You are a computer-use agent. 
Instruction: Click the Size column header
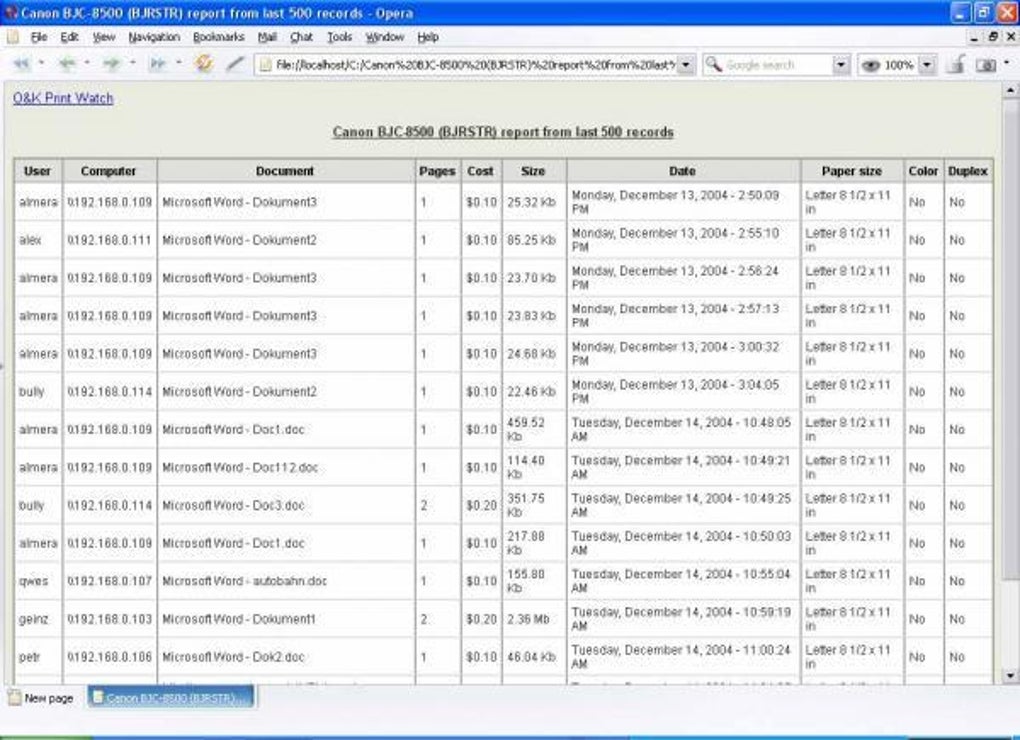533,171
